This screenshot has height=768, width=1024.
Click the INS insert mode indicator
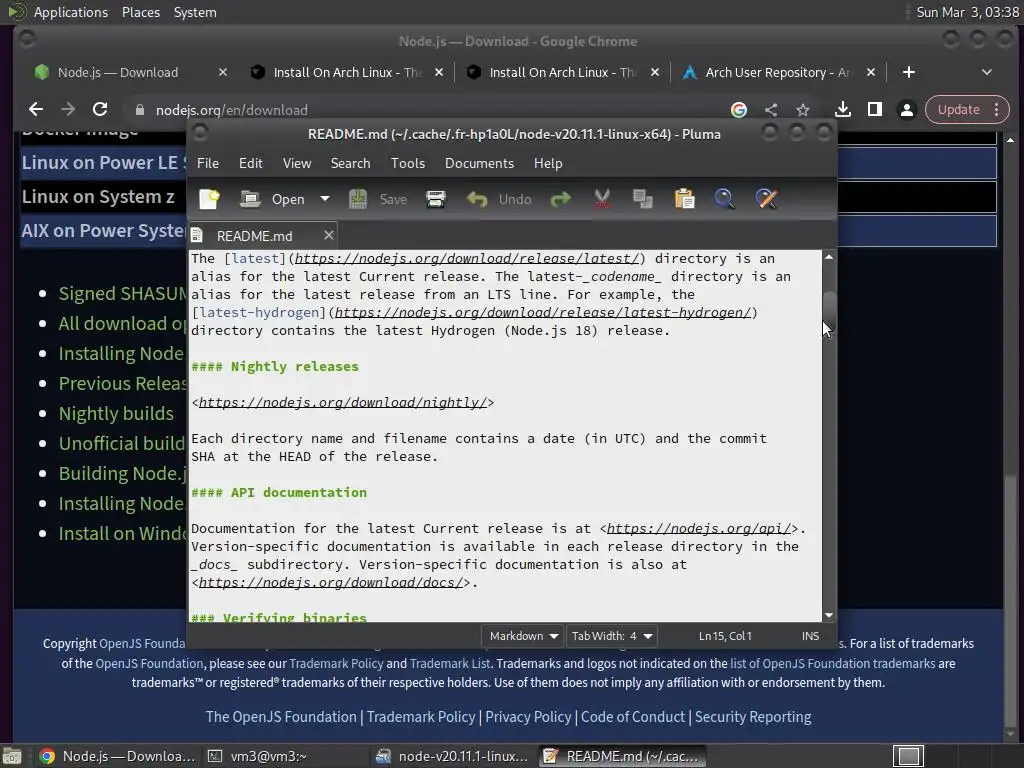(810, 636)
